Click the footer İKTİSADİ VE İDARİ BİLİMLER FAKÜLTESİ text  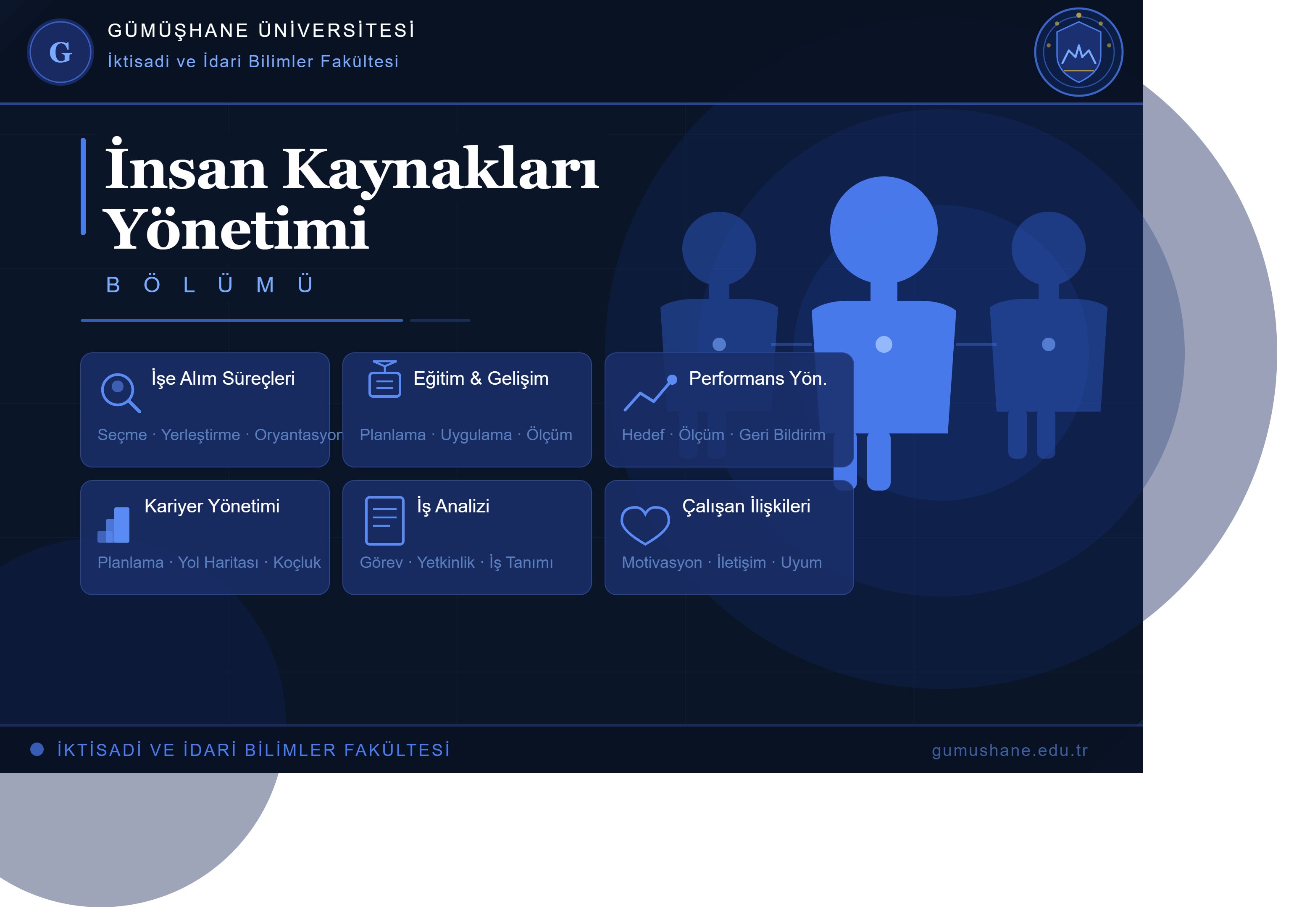[254, 751]
